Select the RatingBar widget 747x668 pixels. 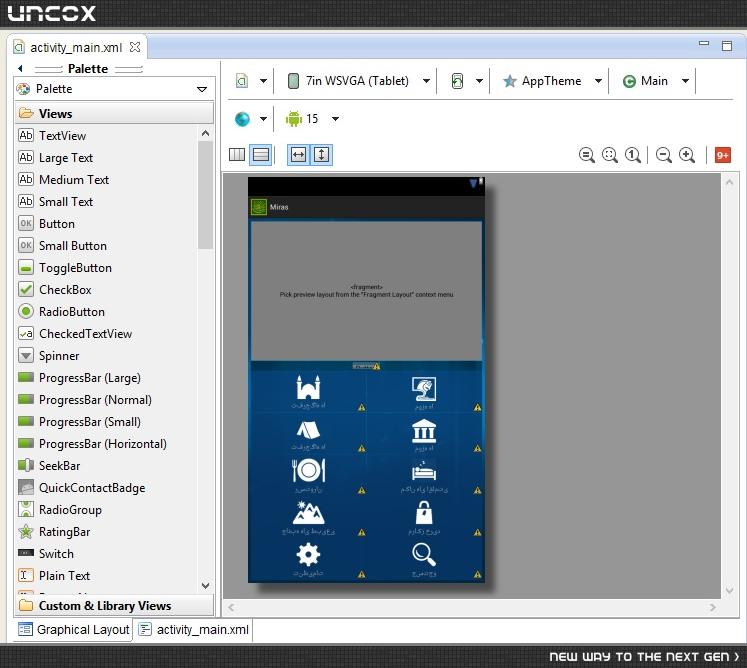[x=54, y=532]
